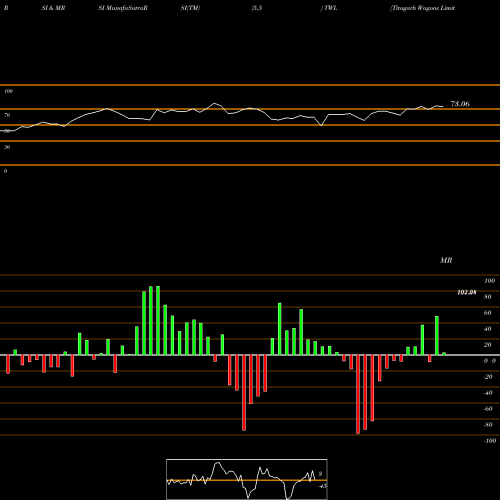500x500 pixels.
Task: Click the 30 label on RSI axis
Action: coord(7,147)
